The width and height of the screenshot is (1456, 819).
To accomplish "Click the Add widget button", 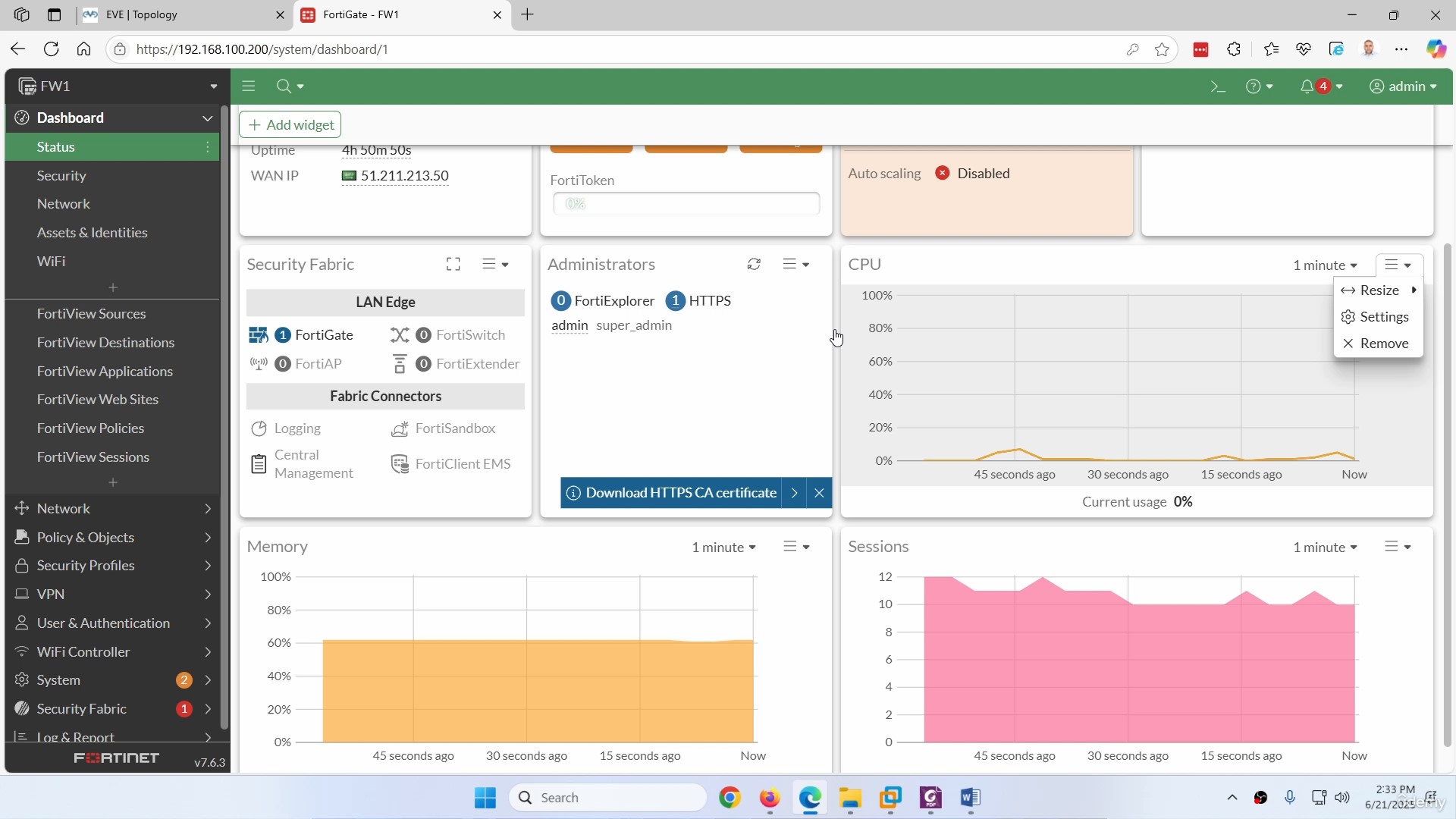I will tap(290, 124).
